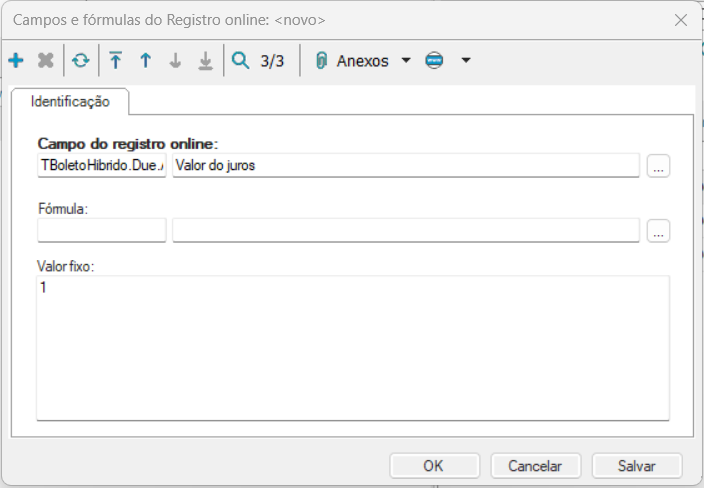Click the Fórmula description field
The height and width of the screenshot is (488, 704).
click(406, 230)
